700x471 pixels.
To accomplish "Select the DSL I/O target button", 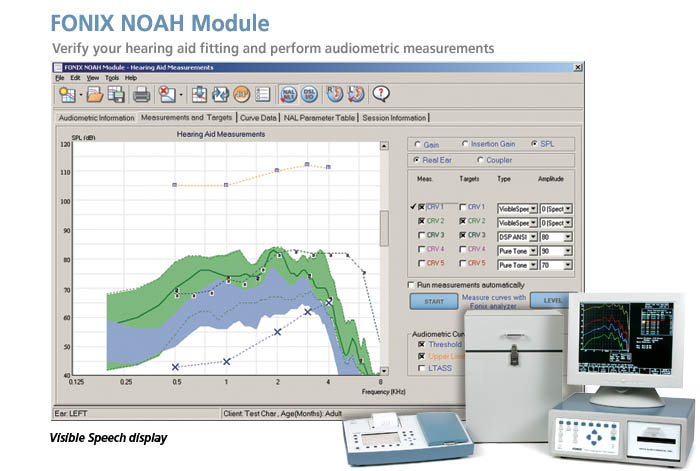I will point(309,95).
